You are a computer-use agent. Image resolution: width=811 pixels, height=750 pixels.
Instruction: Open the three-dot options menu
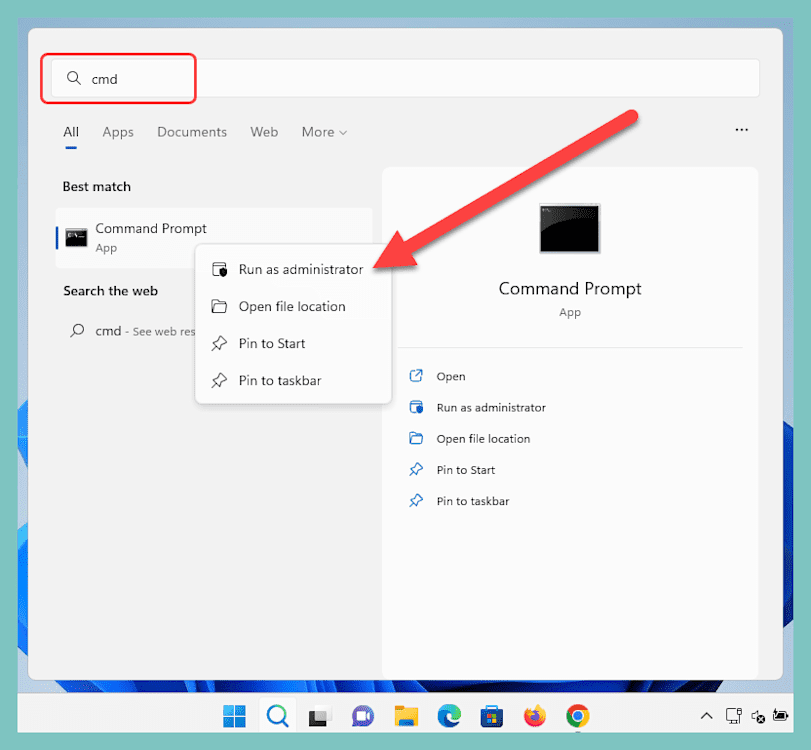click(741, 130)
